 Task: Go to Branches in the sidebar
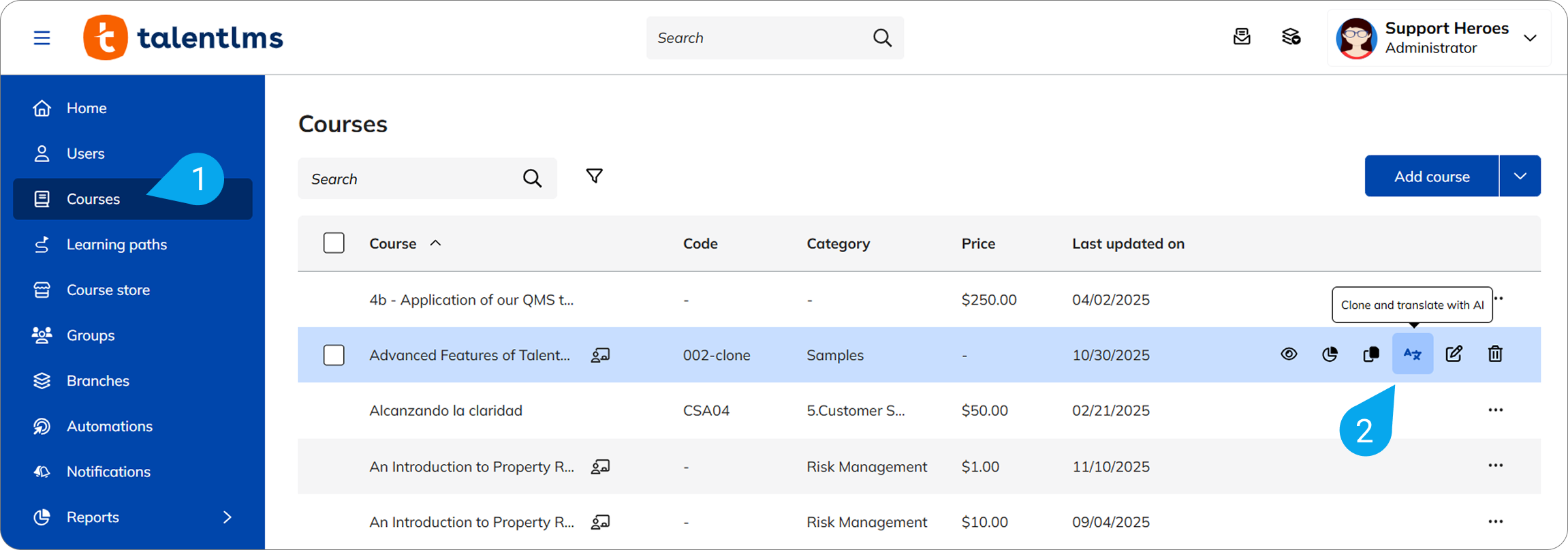(x=97, y=381)
